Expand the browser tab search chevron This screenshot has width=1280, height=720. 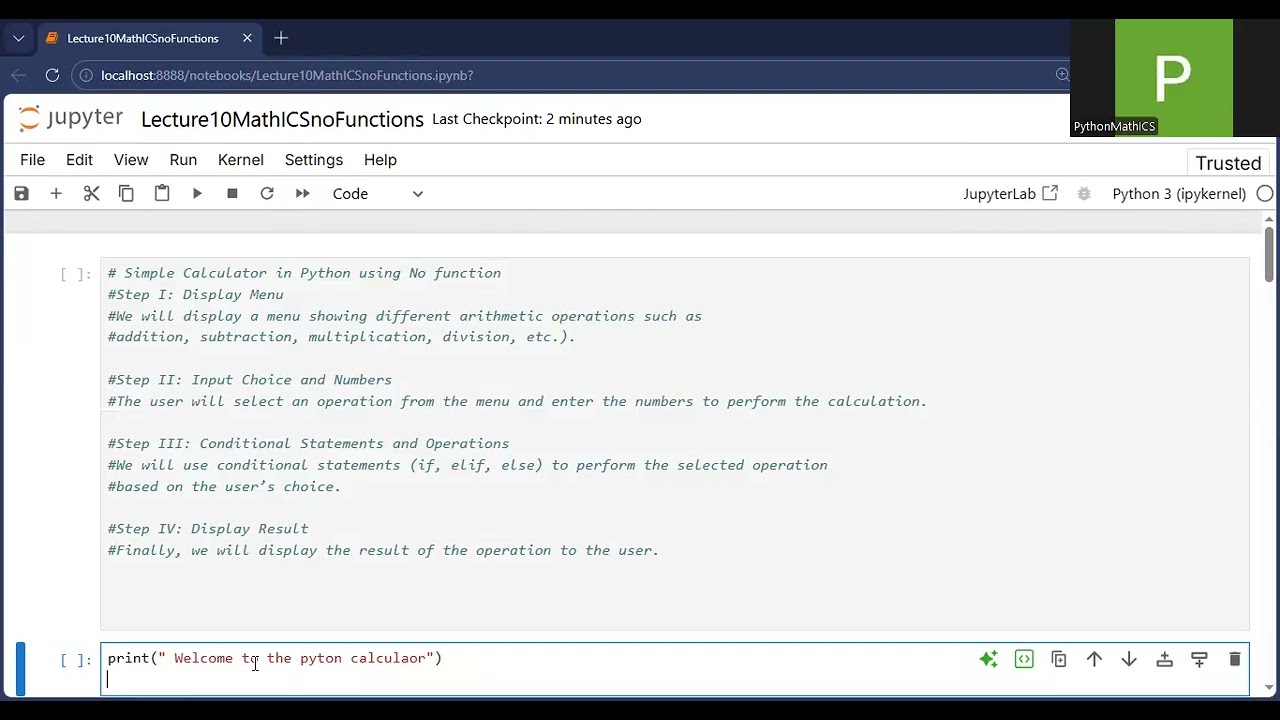tap(19, 38)
